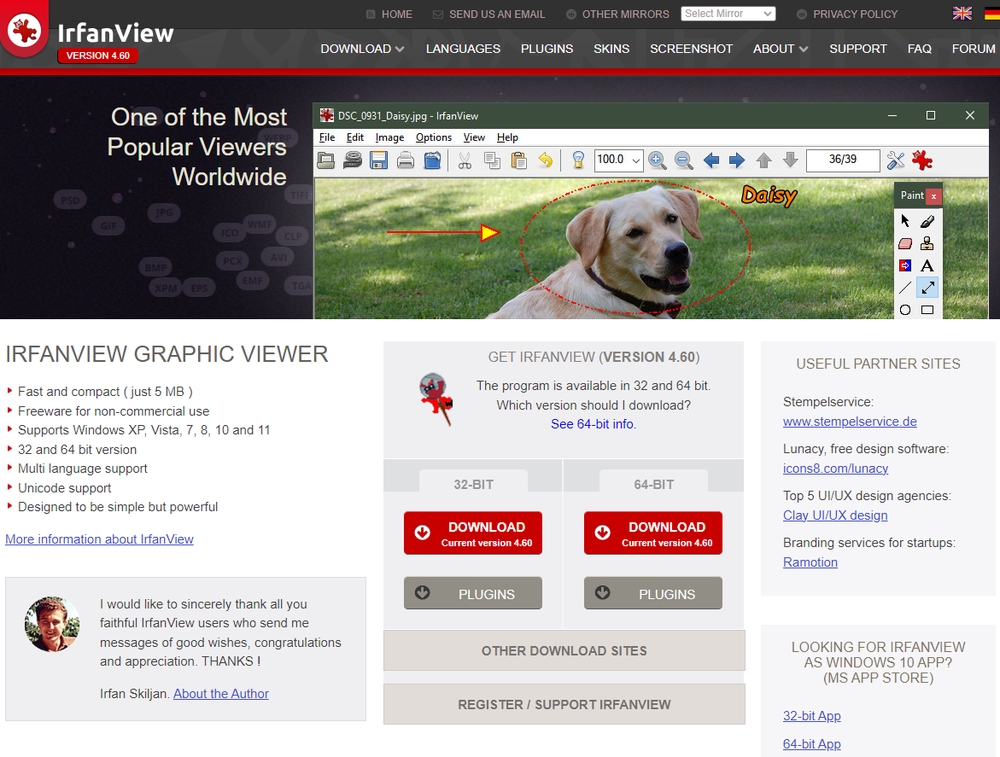Open the Select Mirror dropdown

point(727,13)
